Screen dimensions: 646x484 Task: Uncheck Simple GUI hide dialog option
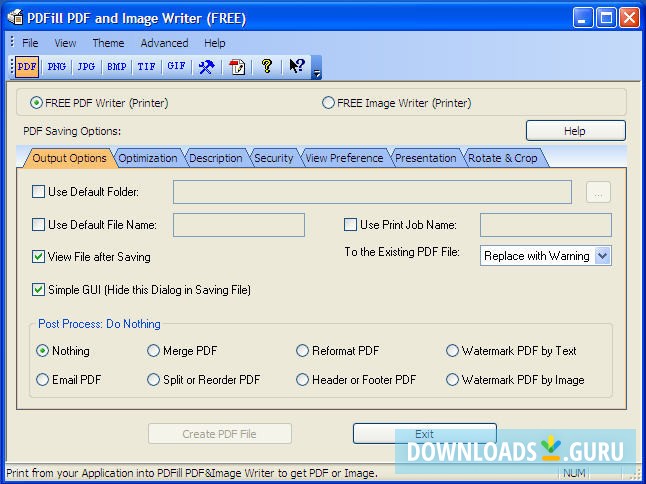[38, 290]
